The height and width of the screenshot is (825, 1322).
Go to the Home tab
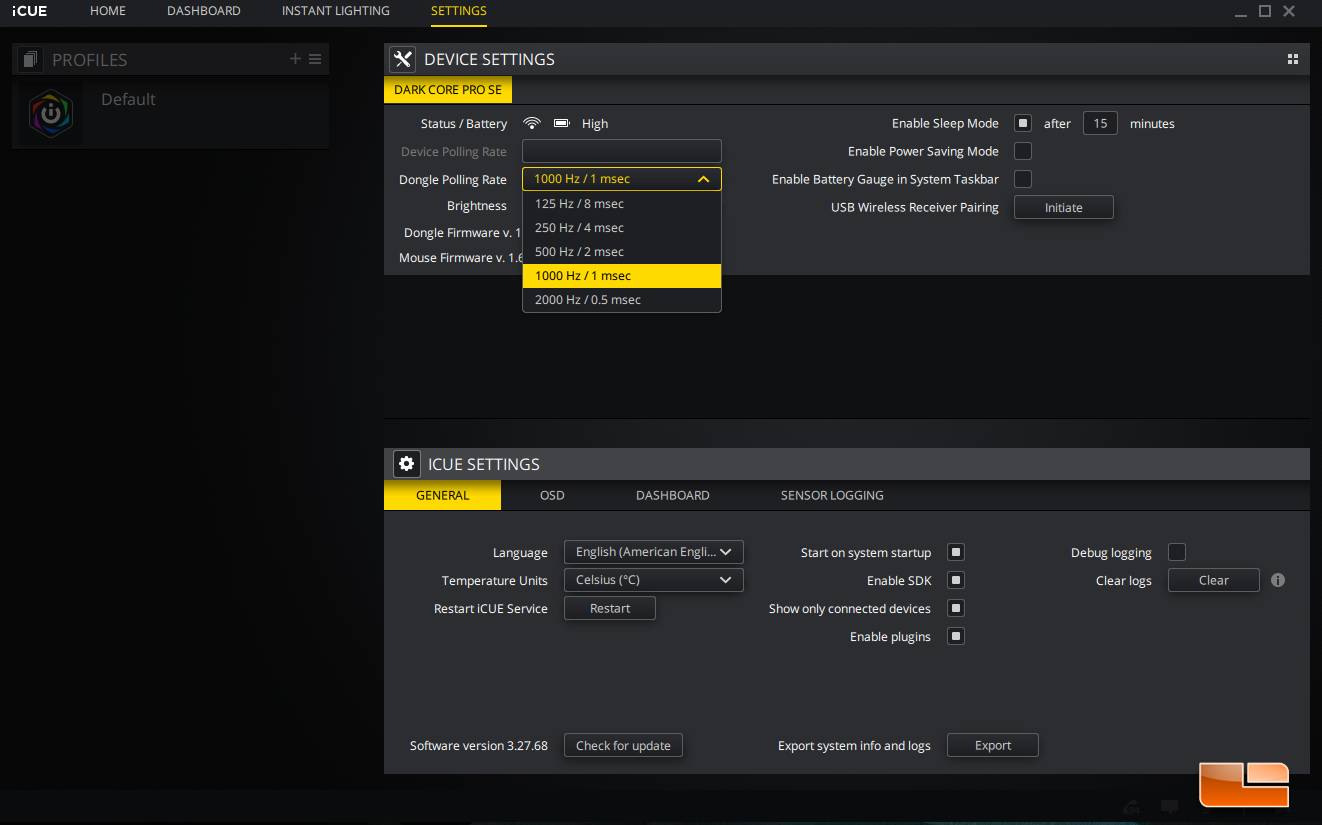pyautogui.click(x=108, y=11)
